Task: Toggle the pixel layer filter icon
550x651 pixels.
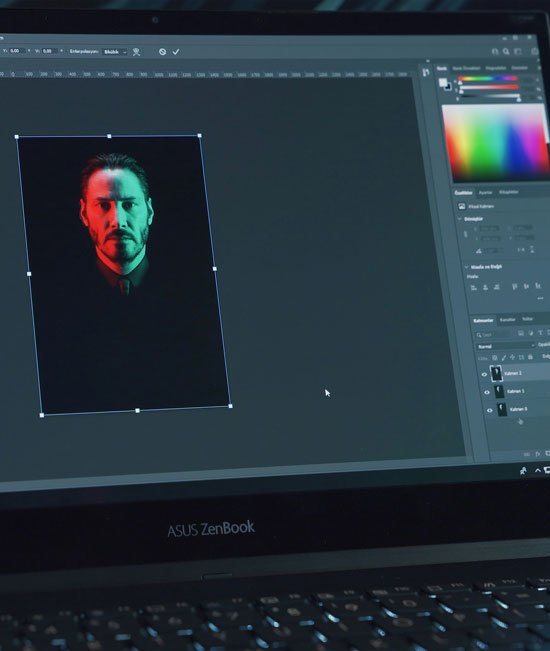Action: 521,333
